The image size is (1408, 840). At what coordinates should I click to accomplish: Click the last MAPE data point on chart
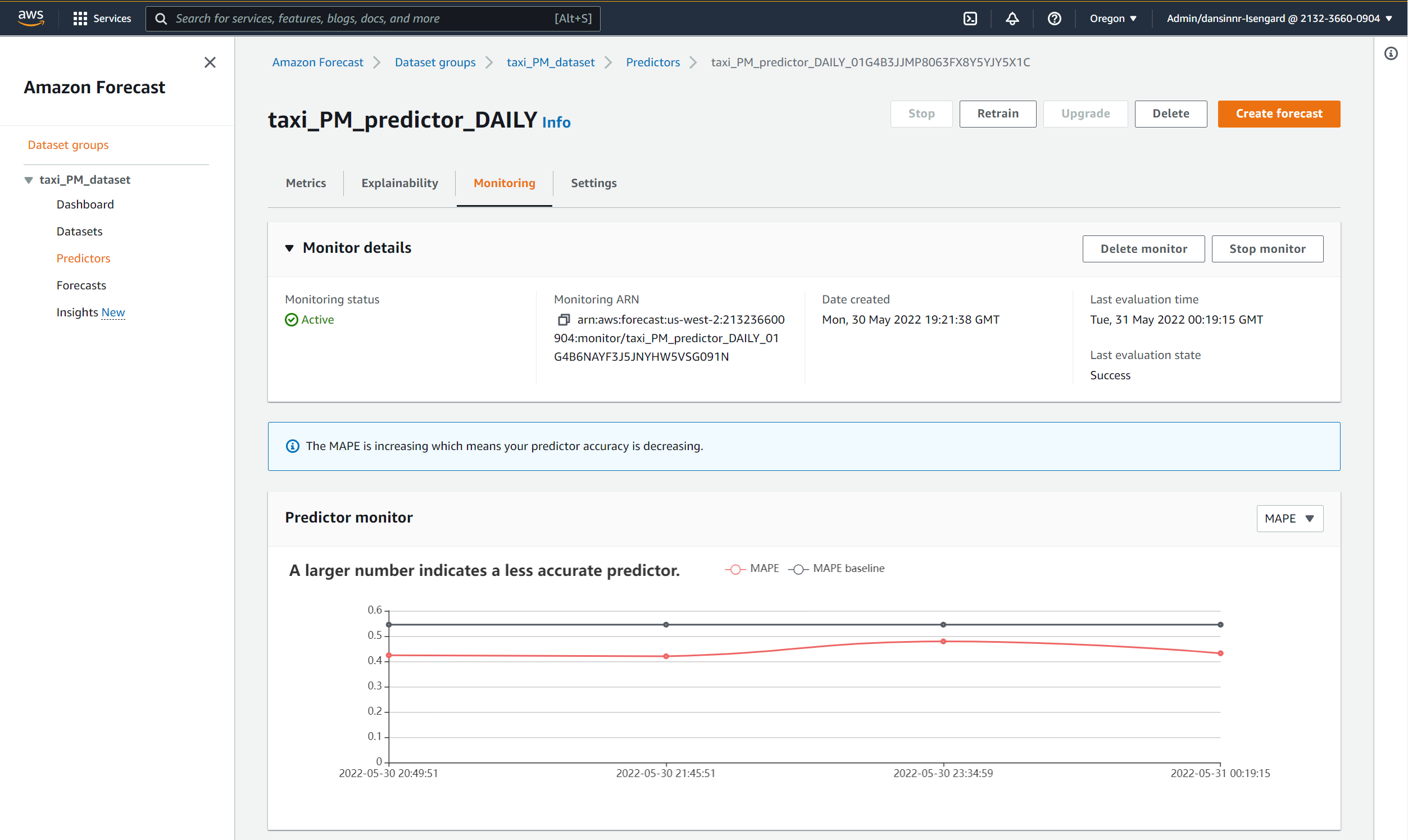point(1220,653)
